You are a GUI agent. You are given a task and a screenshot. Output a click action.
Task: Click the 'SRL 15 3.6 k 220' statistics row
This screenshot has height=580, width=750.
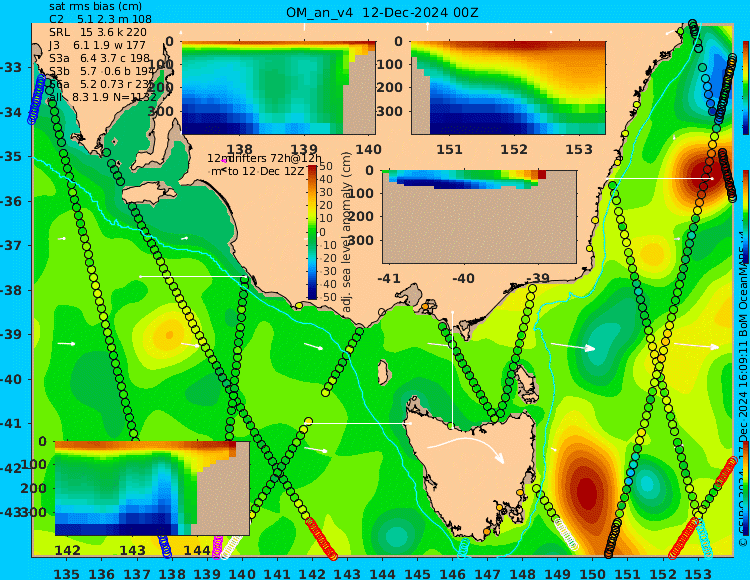[x=98, y=32]
